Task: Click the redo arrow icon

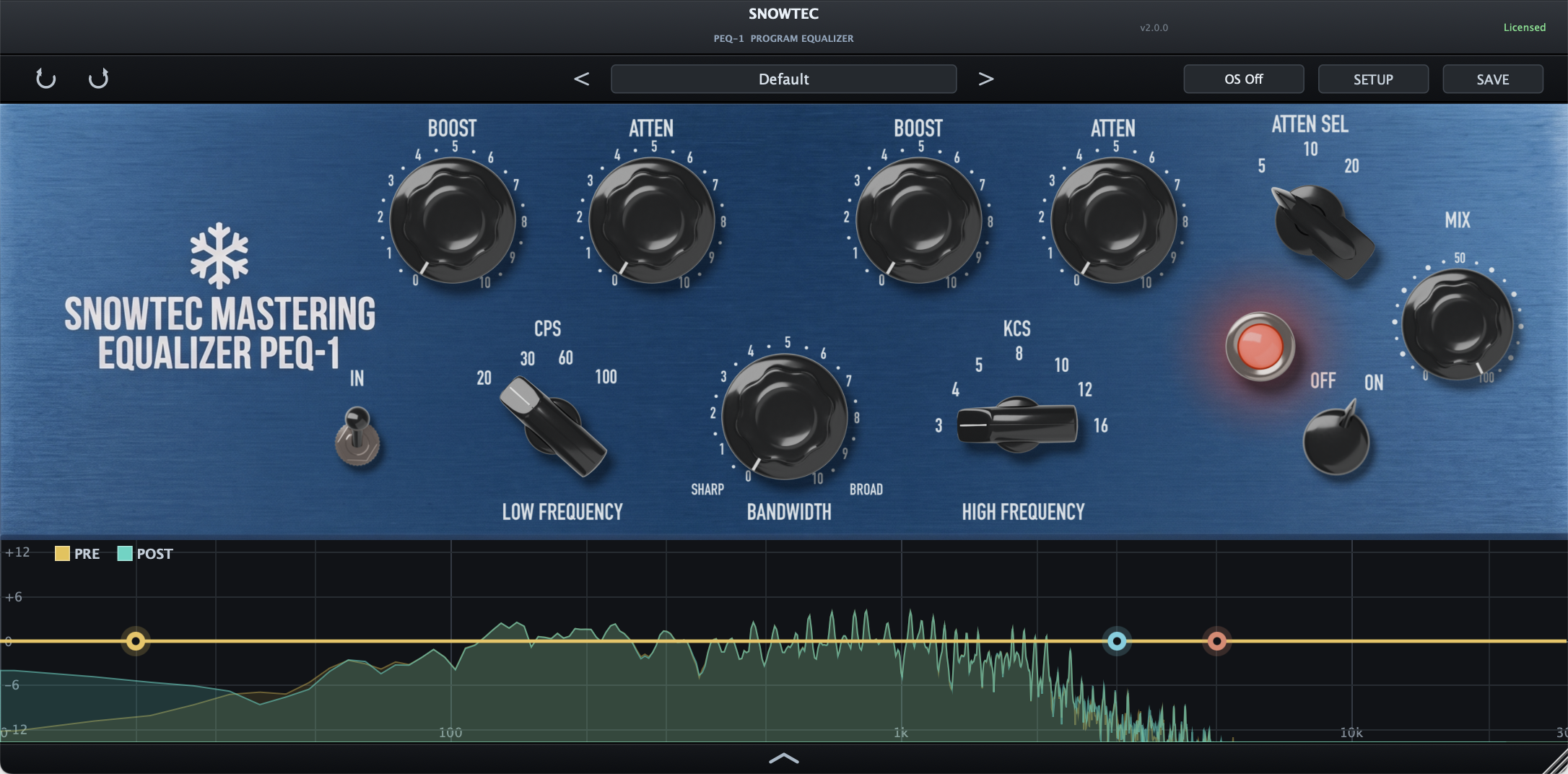Action: tap(98, 79)
